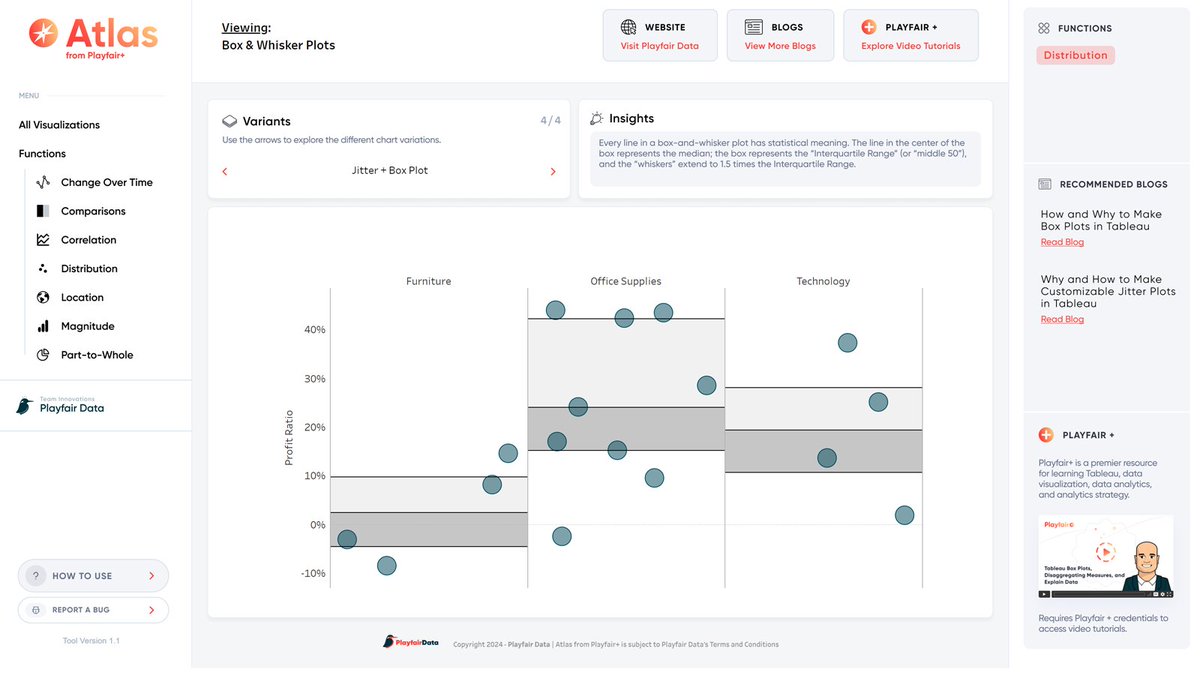
Task: Click Why and How to Make Jitter Plots title
Action: 1108,291
